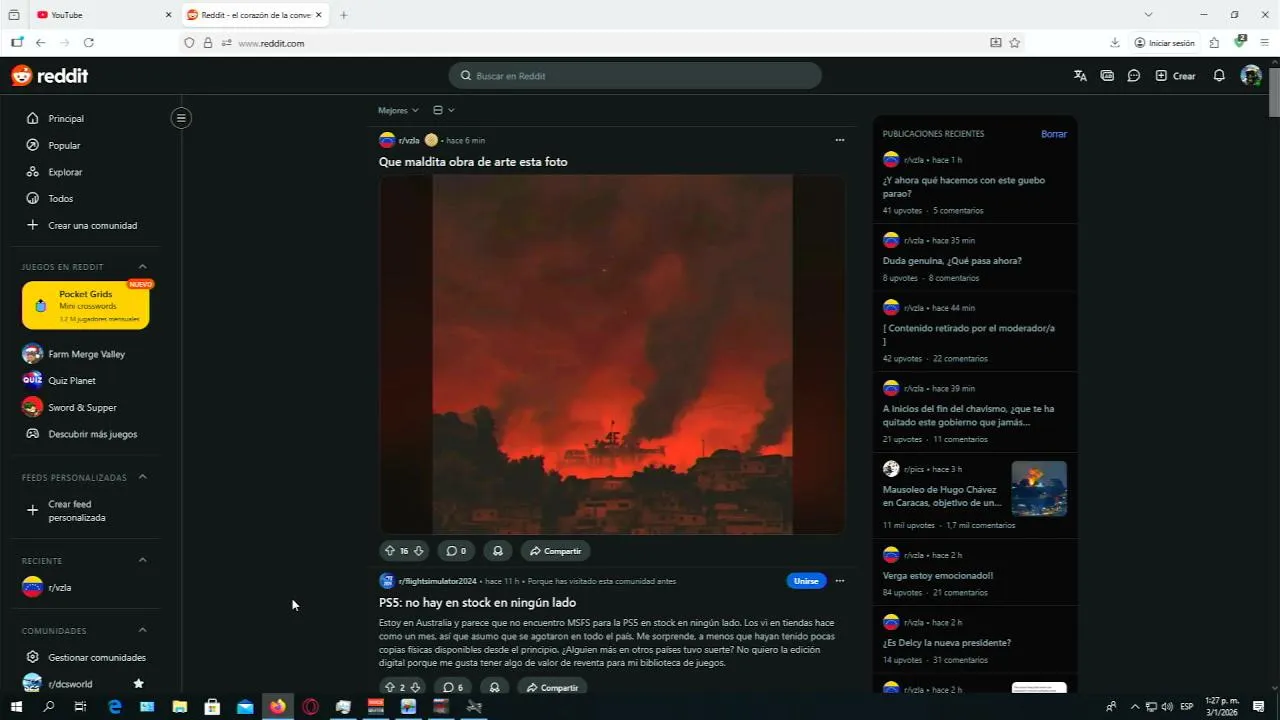
Task: Go back in browser history
Action: 40,43
